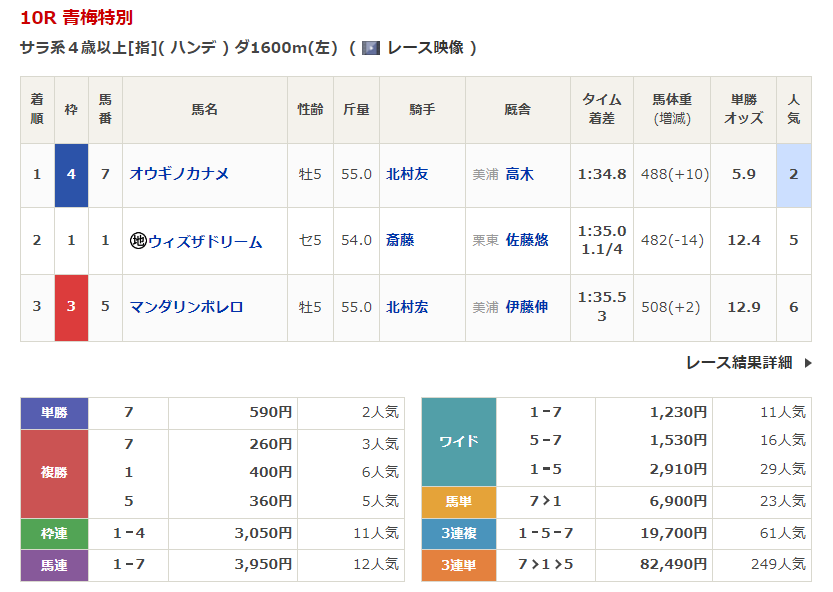Click the 10R 青梅特別 race title

pyautogui.click(x=76, y=18)
